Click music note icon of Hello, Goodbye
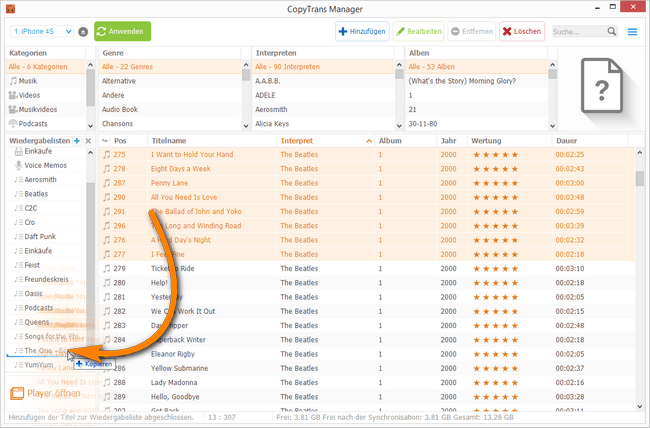This screenshot has width=650, height=428. (x=107, y=397)
